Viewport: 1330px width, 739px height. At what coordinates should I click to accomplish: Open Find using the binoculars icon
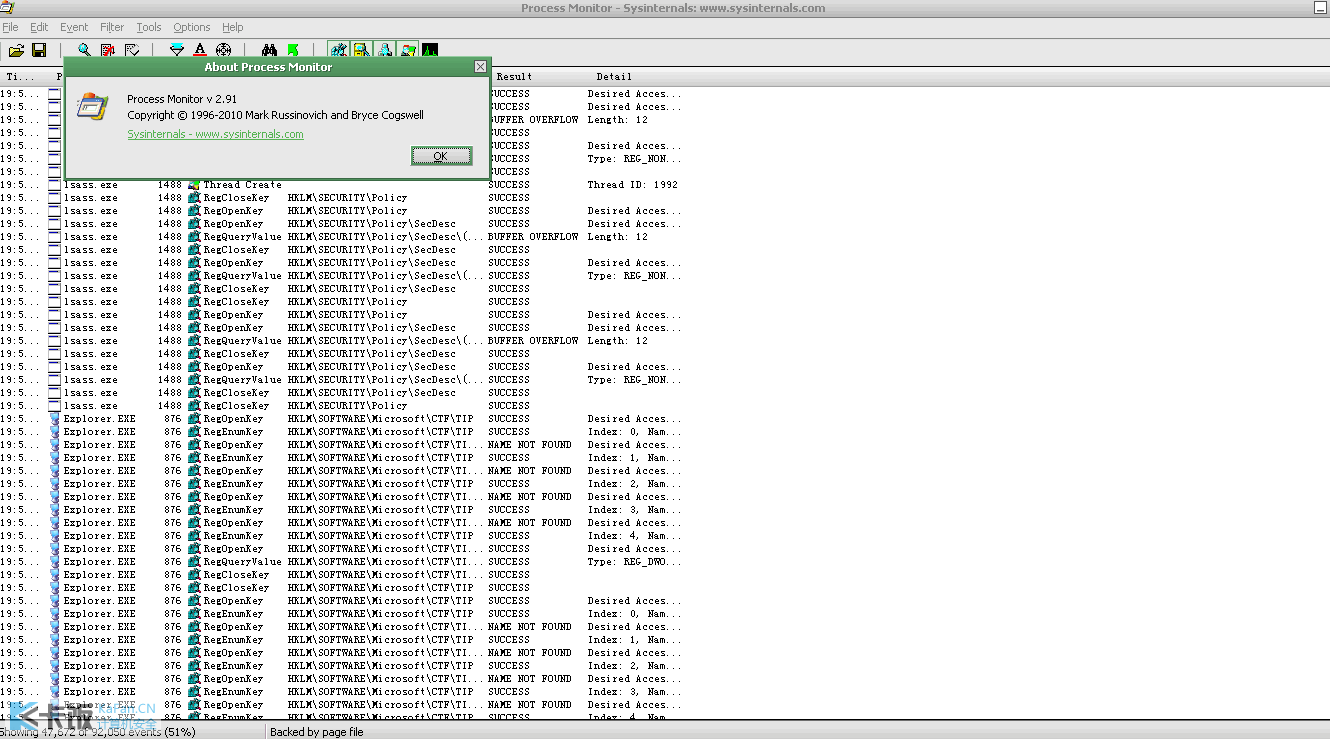pos(270,50)
